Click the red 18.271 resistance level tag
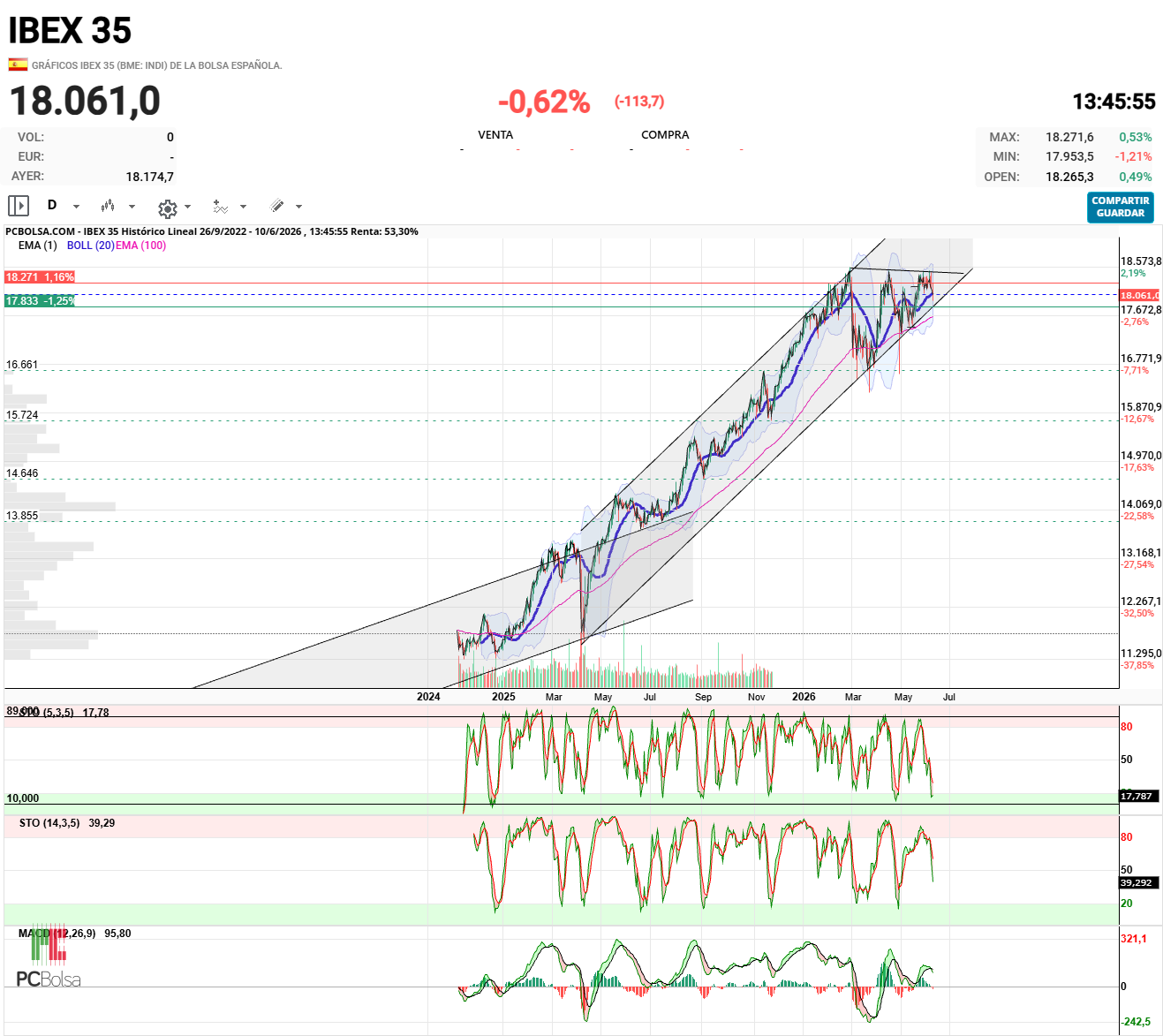The width and height of the screenshot is (1163, 1036). coord(40,277)
